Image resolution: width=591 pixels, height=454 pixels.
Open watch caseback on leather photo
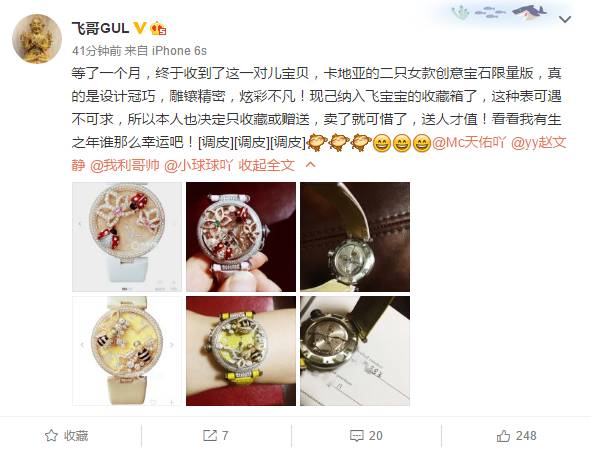coord(355,237)
